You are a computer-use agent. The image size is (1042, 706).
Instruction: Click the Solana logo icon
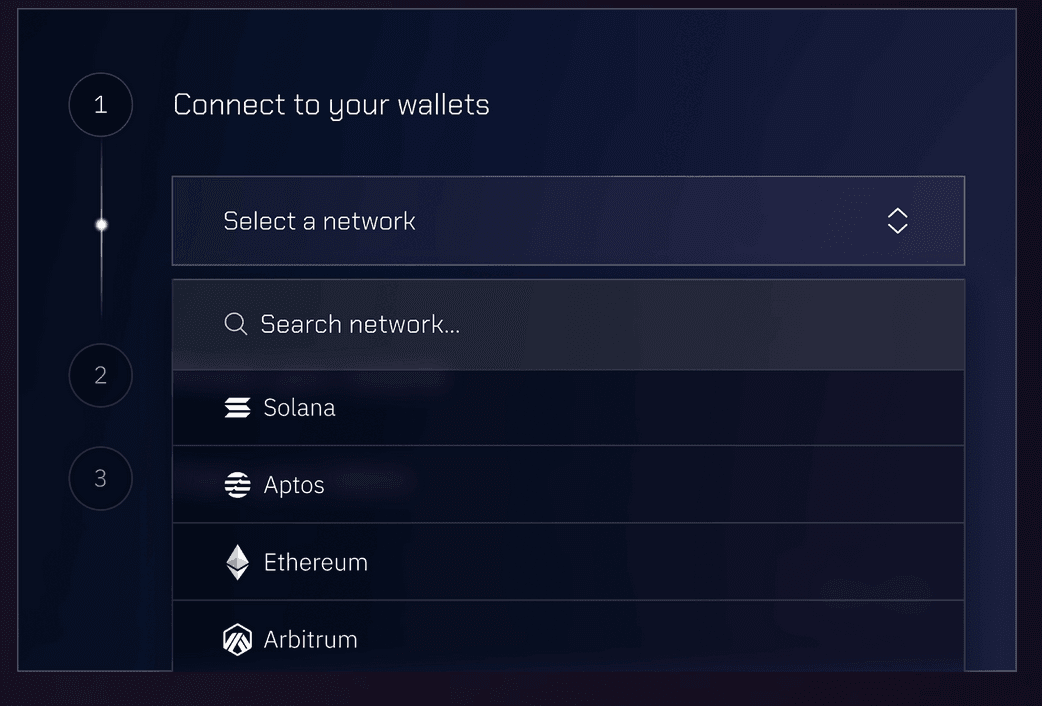[x=237, y=407]
